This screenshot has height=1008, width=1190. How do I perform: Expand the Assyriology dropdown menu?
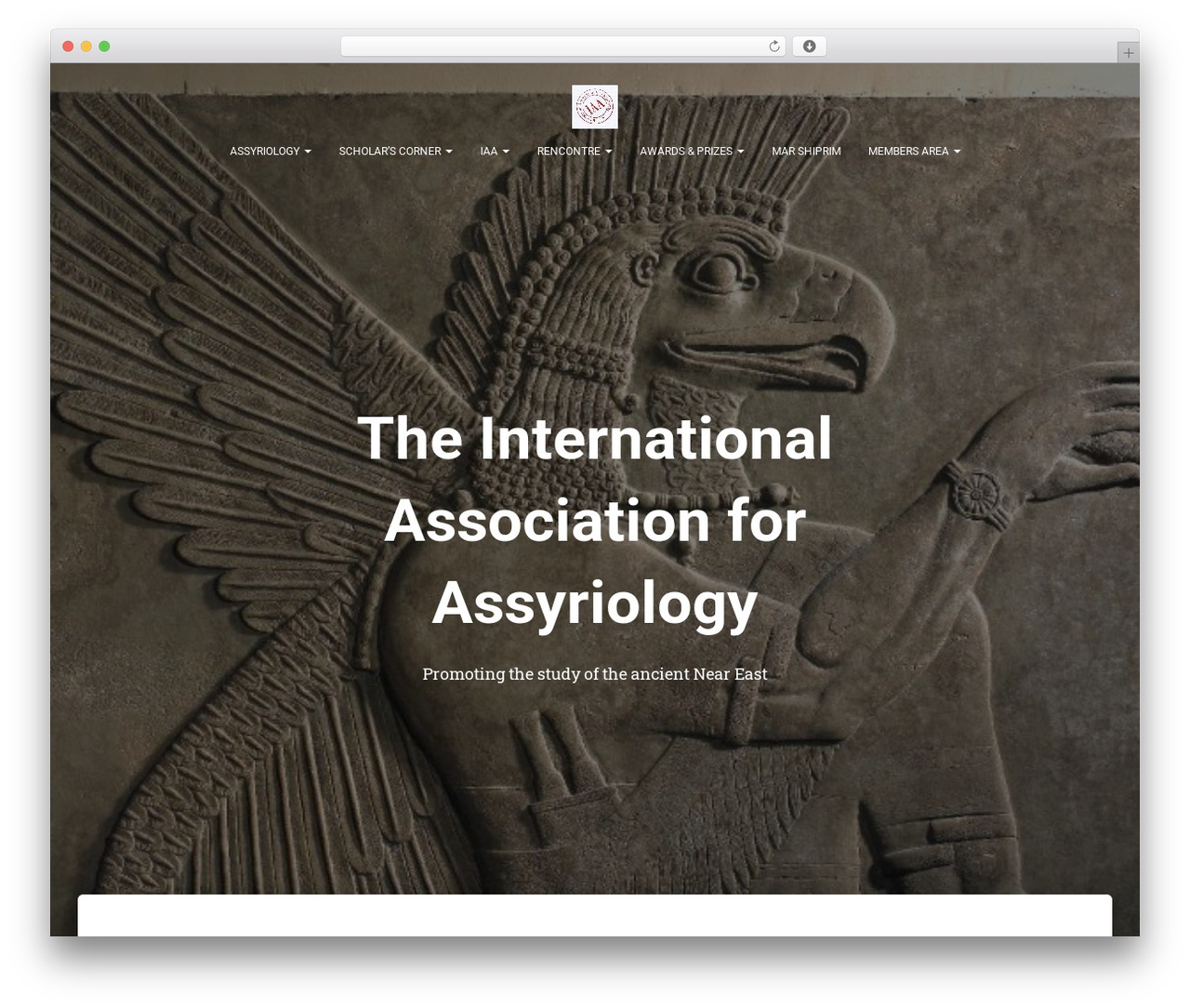coord(271,151)
